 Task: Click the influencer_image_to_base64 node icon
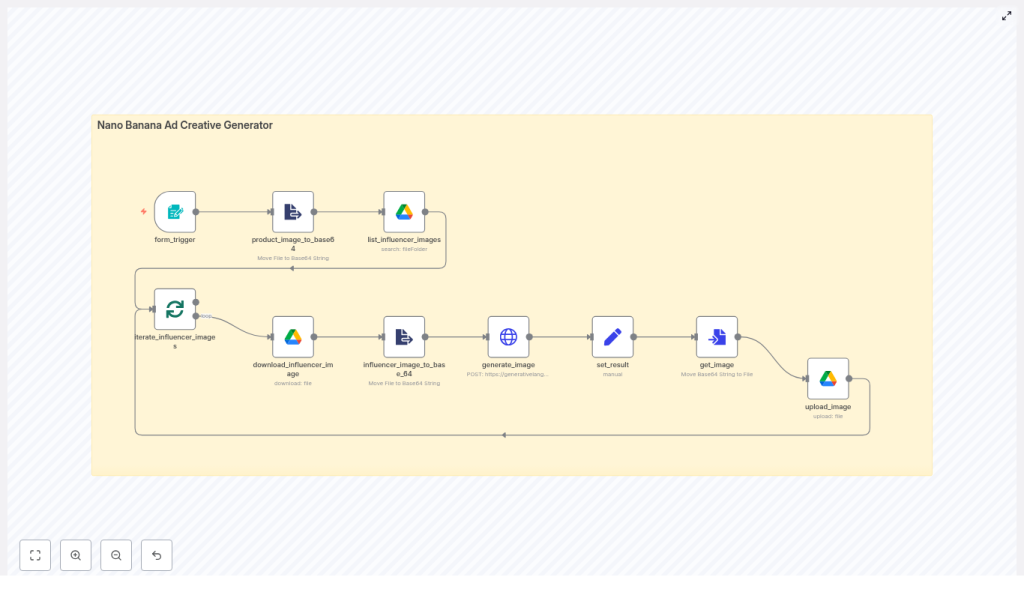pos(404,337)
